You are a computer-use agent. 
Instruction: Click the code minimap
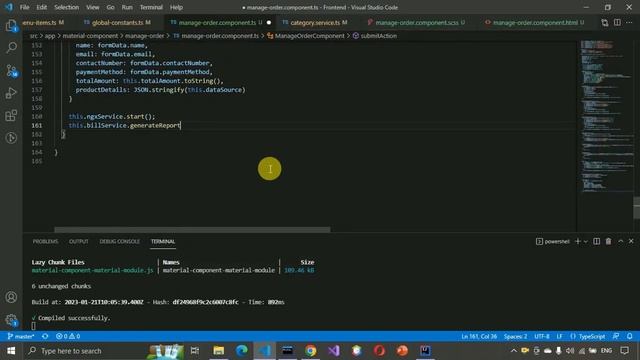pos(606,116)
